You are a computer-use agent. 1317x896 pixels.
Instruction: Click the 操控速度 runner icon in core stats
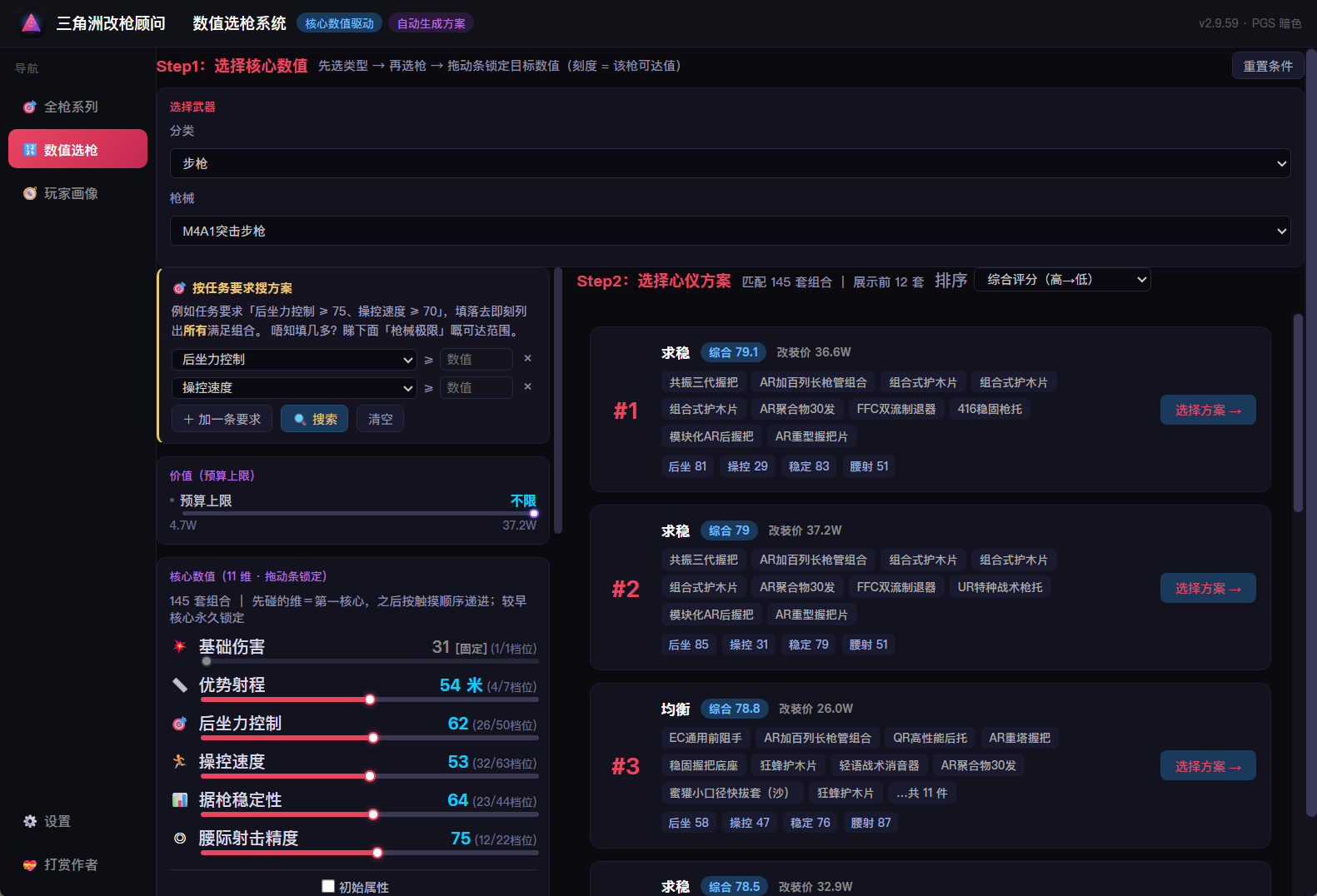pyautogui.click(x=179, y=761)
